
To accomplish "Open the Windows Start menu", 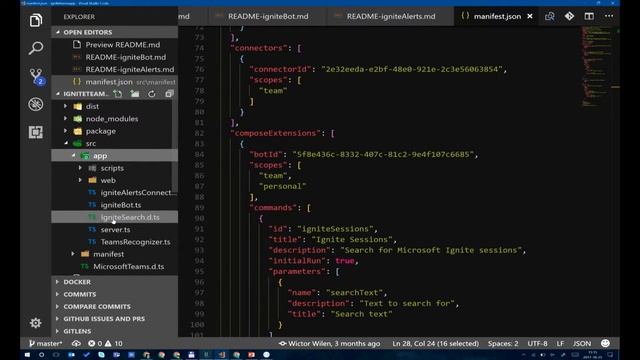I will [x=27, y=355].
